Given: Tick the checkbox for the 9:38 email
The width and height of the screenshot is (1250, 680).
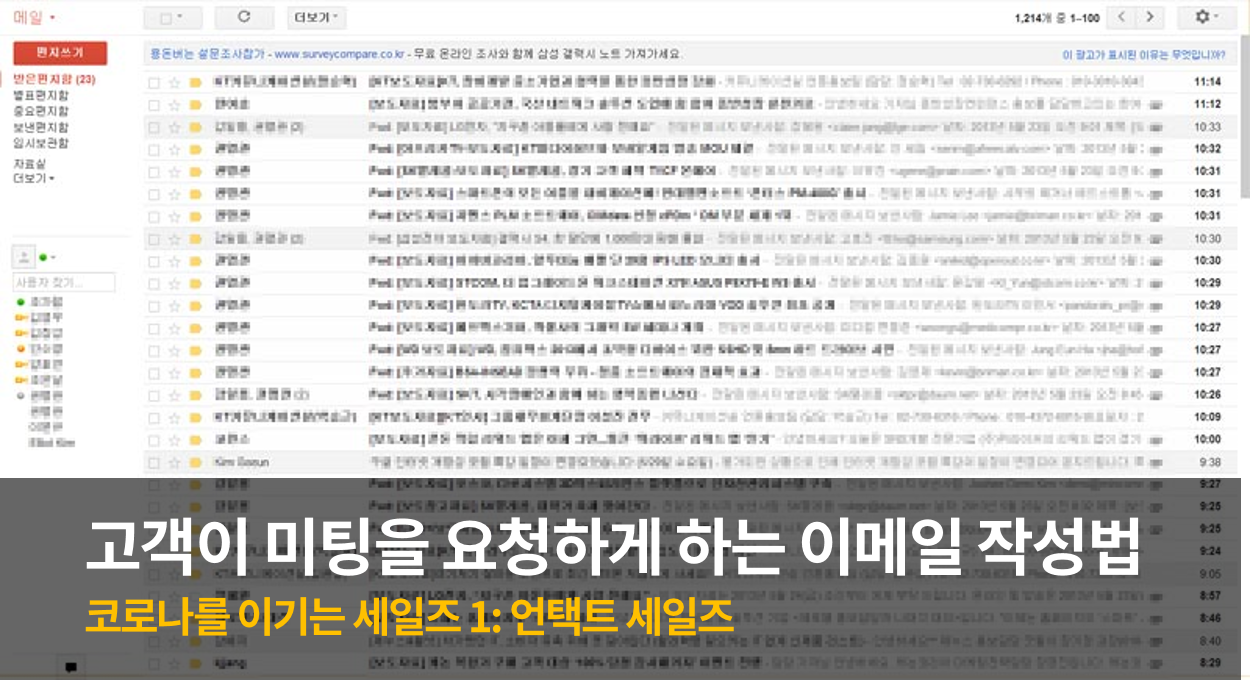Looking at the screenshot, I should pyautogui.click(x=154, y=462).
